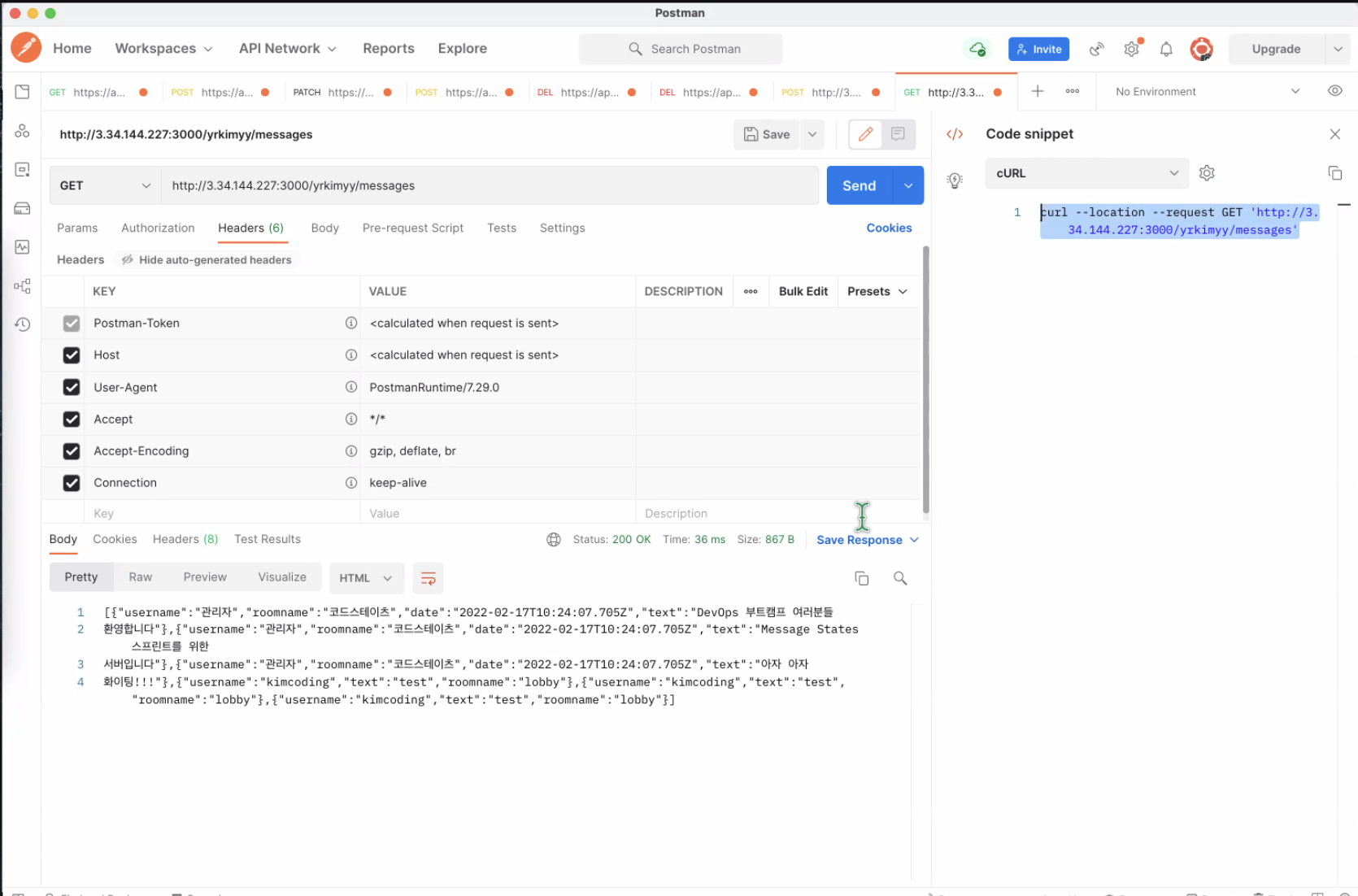This screenshot has height=896, width=1358.
Task: Open the response Cookies tab
Action: (x=115, y=539)
